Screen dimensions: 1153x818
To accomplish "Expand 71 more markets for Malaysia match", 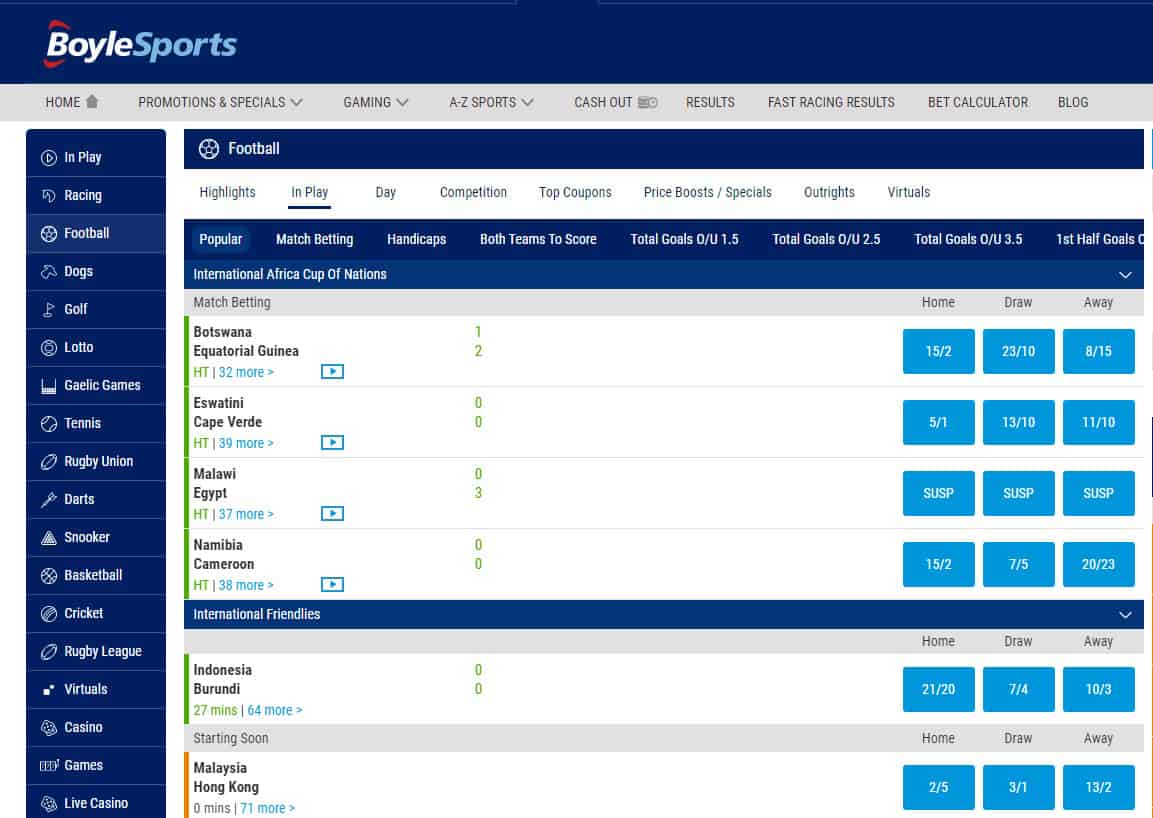I will click(x=267, y=808).
